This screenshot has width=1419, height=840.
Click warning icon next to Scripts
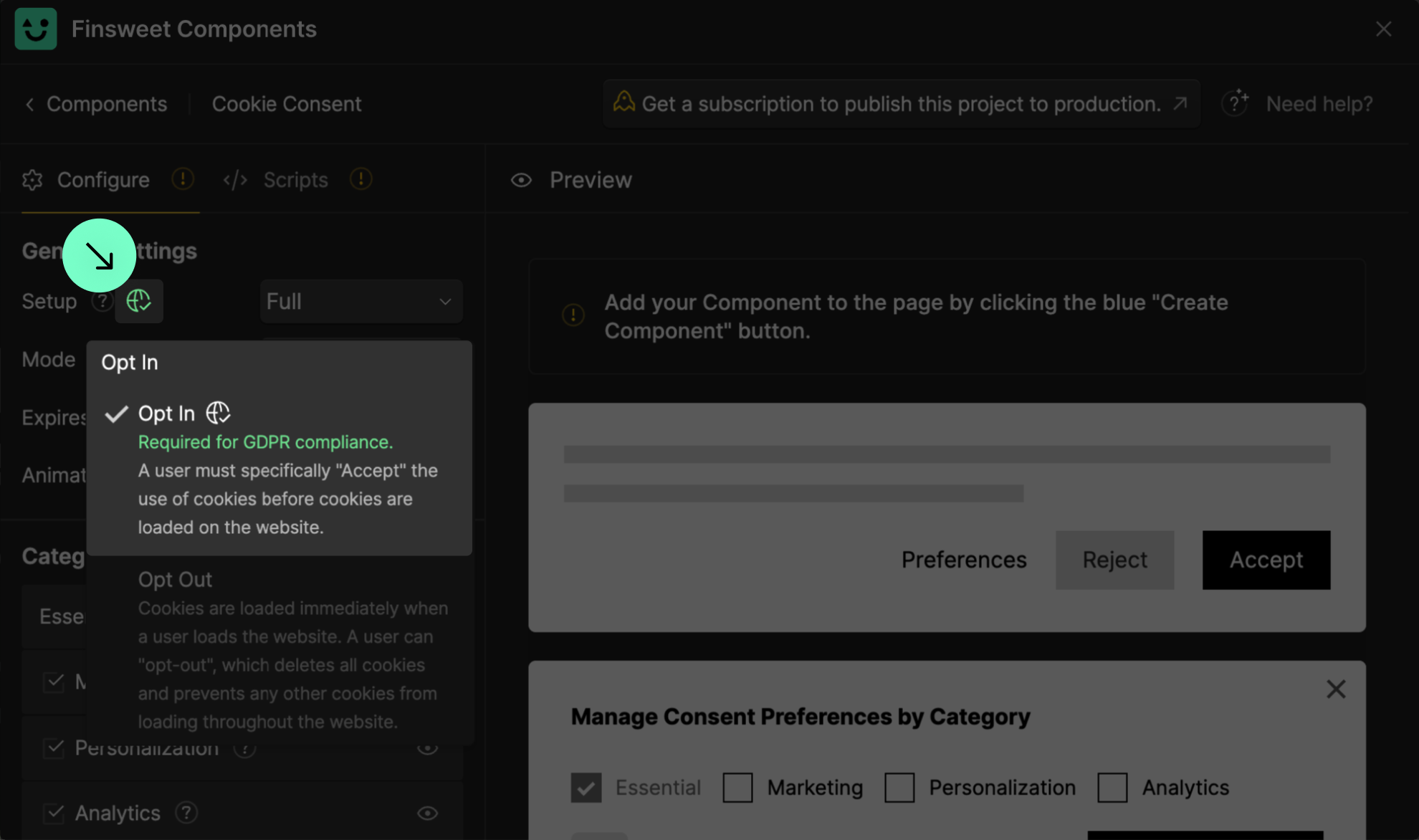[360, 178]
